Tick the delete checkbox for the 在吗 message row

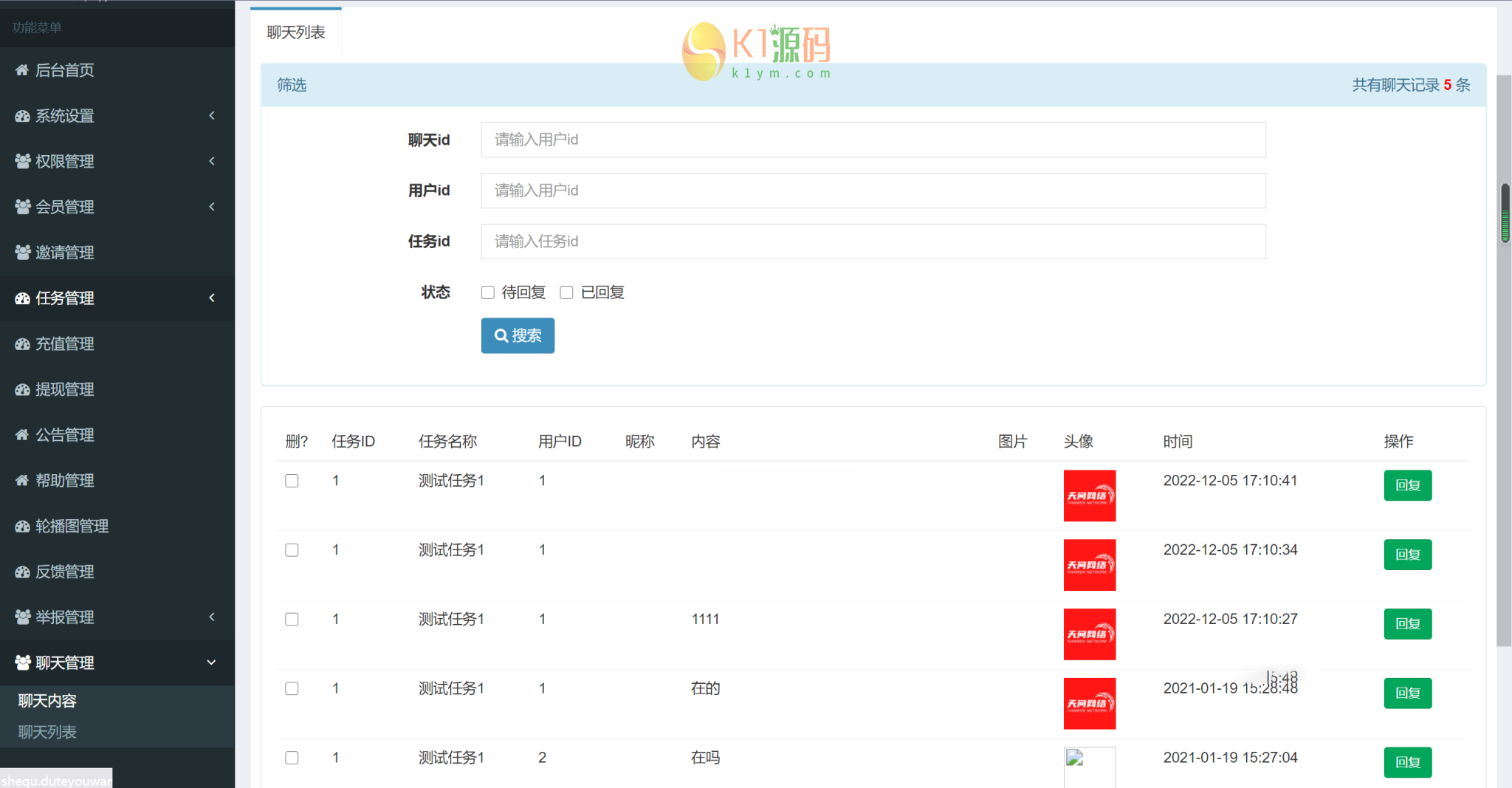[x=292, y=758]
